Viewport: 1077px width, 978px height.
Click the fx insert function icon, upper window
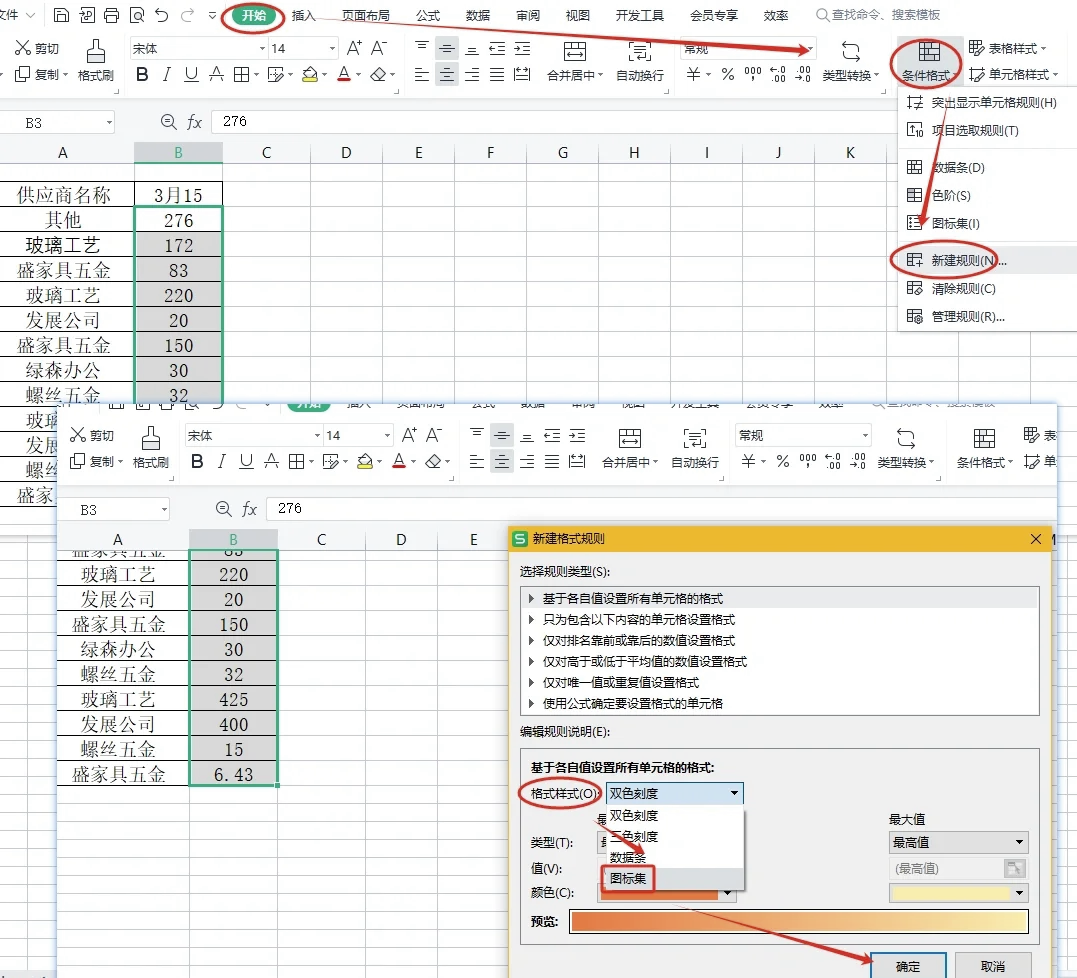click(x=194, y=122)
